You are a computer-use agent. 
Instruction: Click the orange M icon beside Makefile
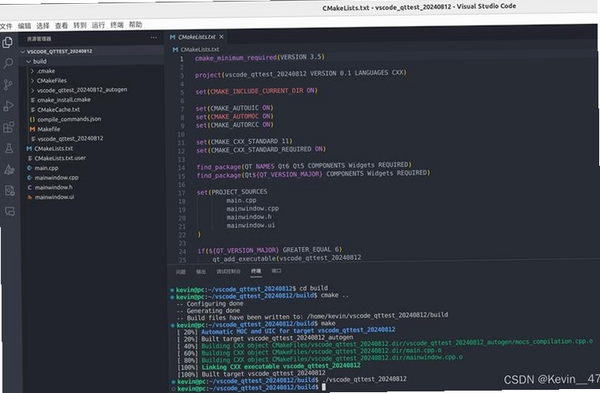[x=33, y=129]
